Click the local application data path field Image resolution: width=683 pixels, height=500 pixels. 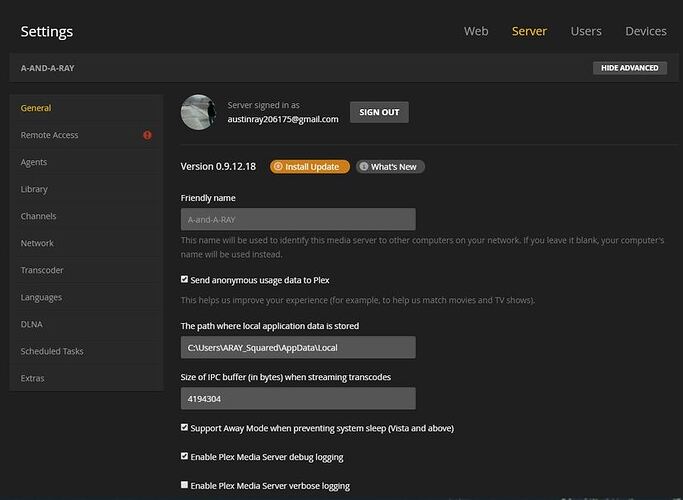298,347
